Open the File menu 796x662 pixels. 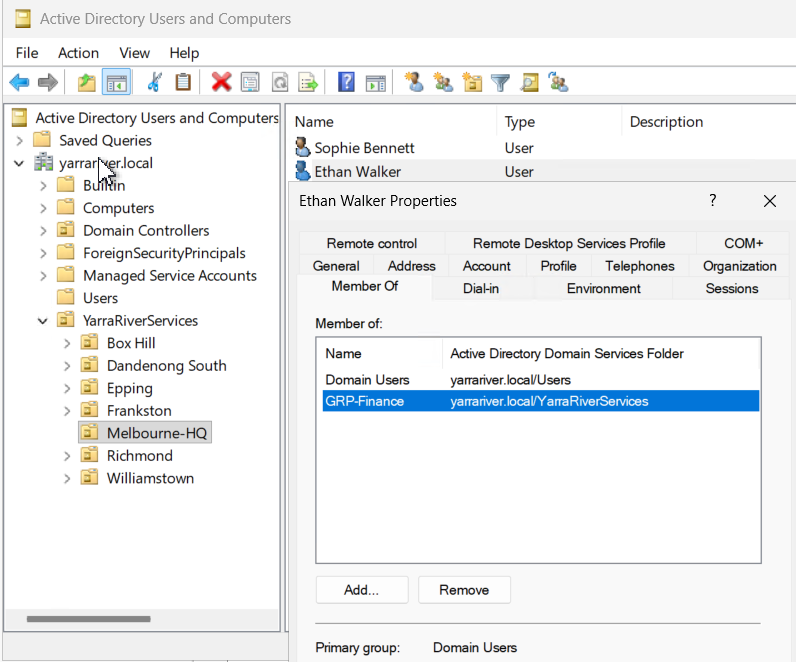(27, 53)
